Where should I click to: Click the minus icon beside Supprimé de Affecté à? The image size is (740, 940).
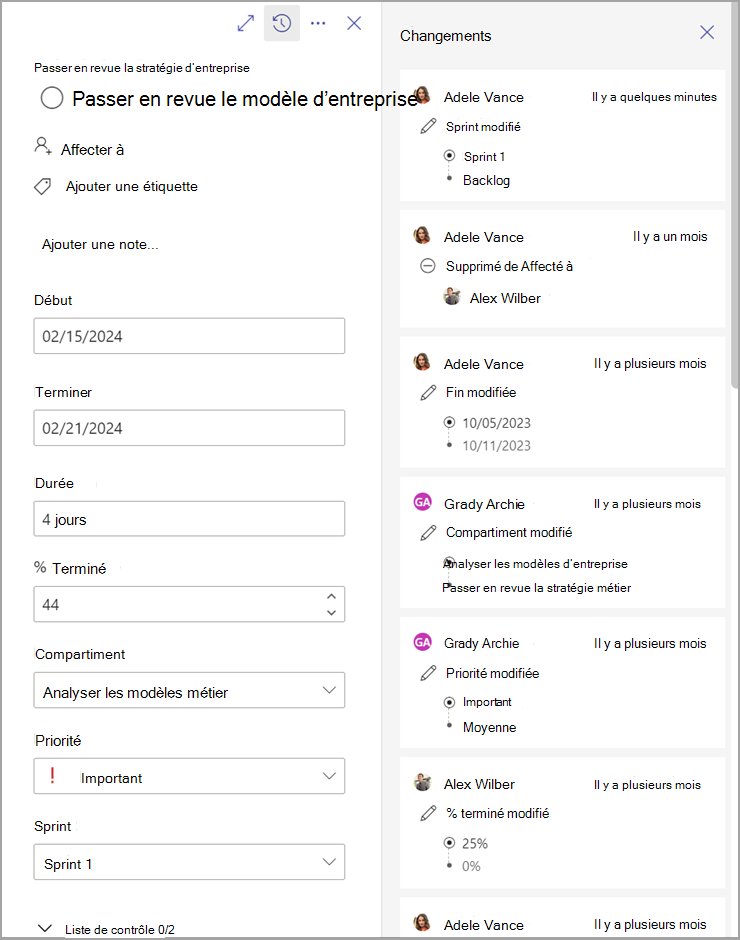point(428,266)
